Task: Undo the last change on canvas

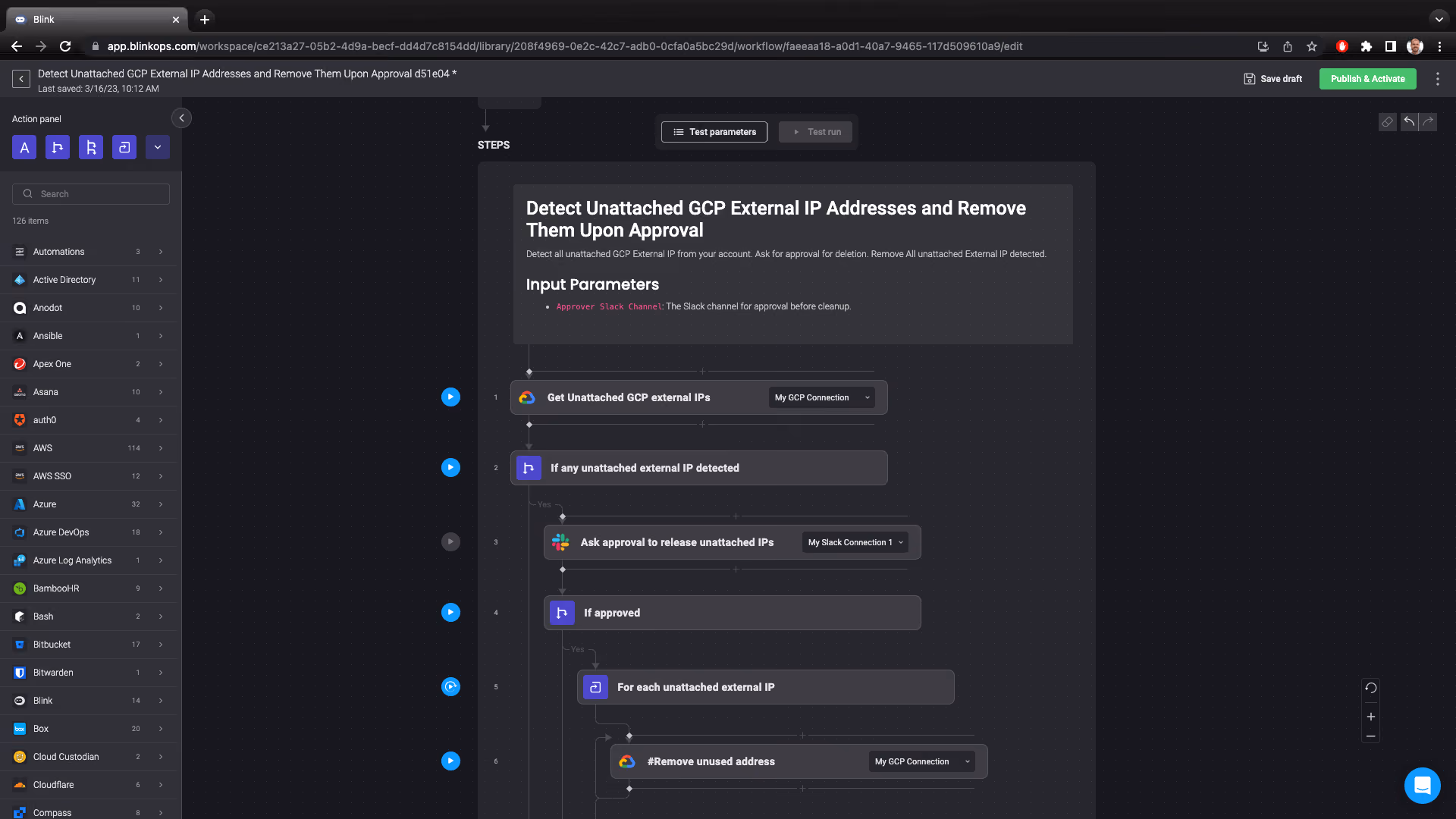Action: [1409, 122]
